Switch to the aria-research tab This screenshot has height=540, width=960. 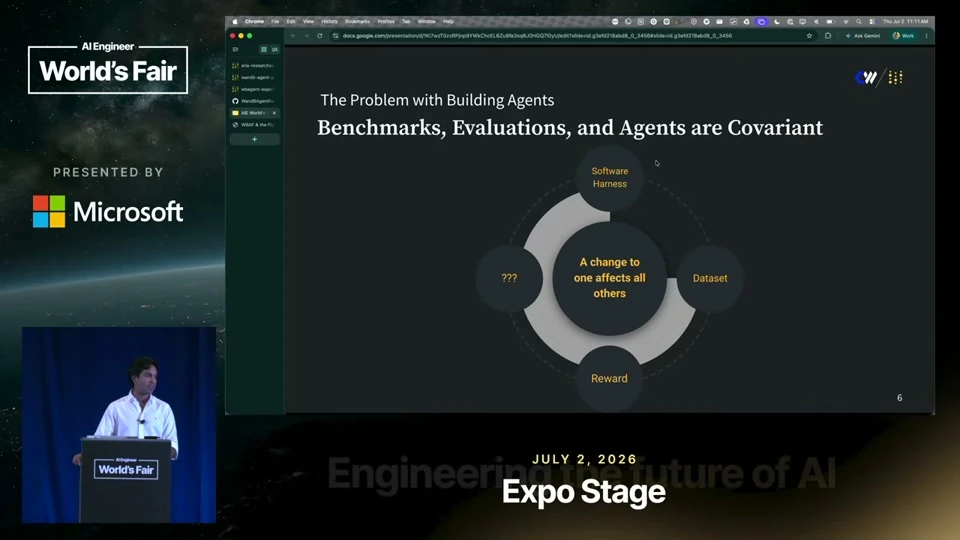[x=254, y=66]
